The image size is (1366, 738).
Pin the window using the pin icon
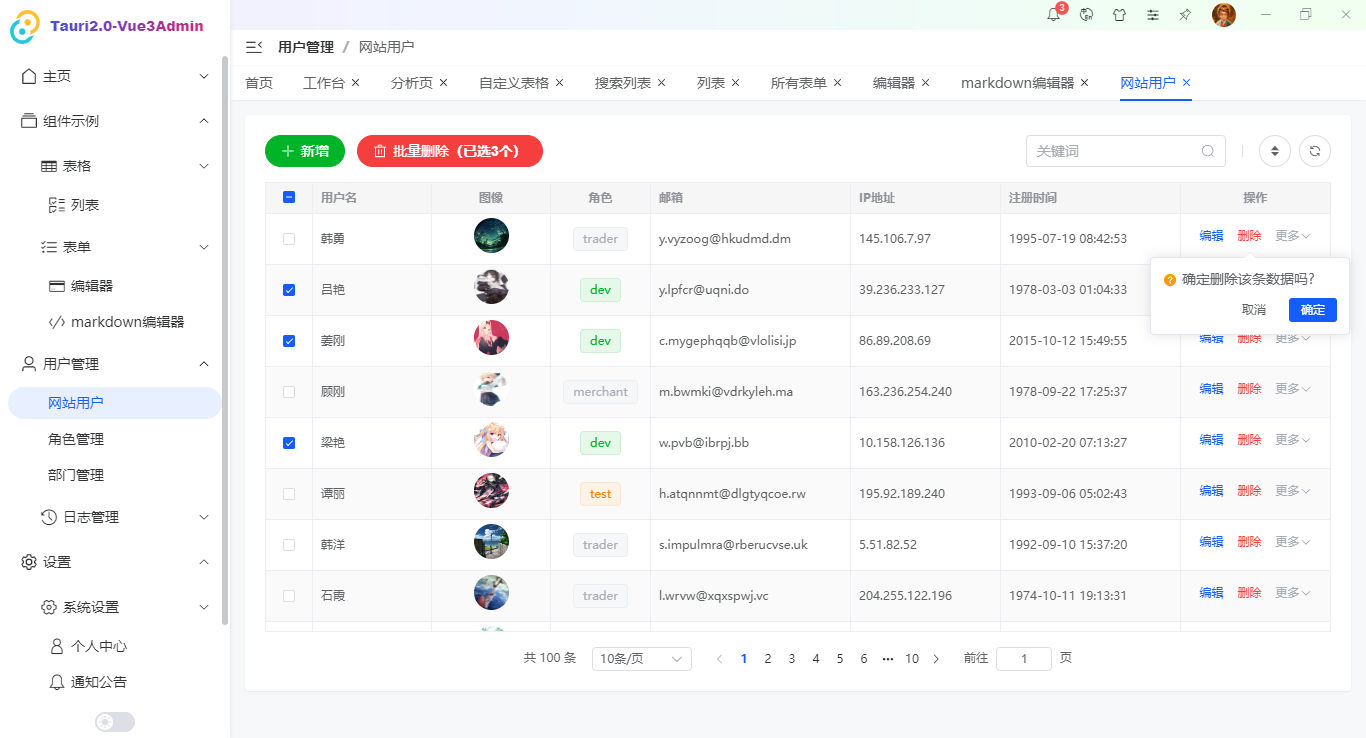[1185, 15]
